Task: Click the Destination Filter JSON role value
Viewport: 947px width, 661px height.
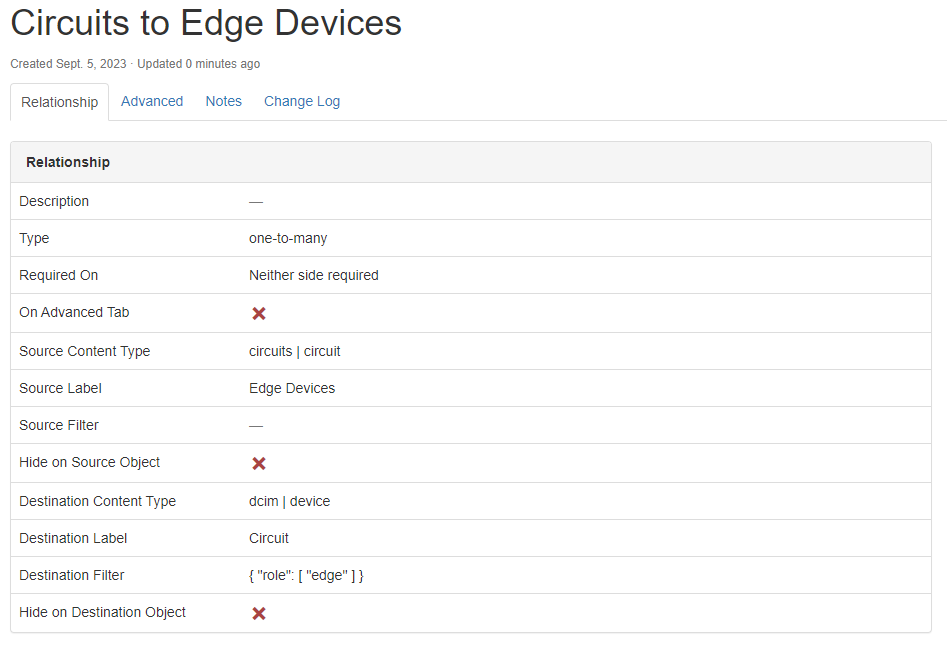Action: tap(306, 575)
